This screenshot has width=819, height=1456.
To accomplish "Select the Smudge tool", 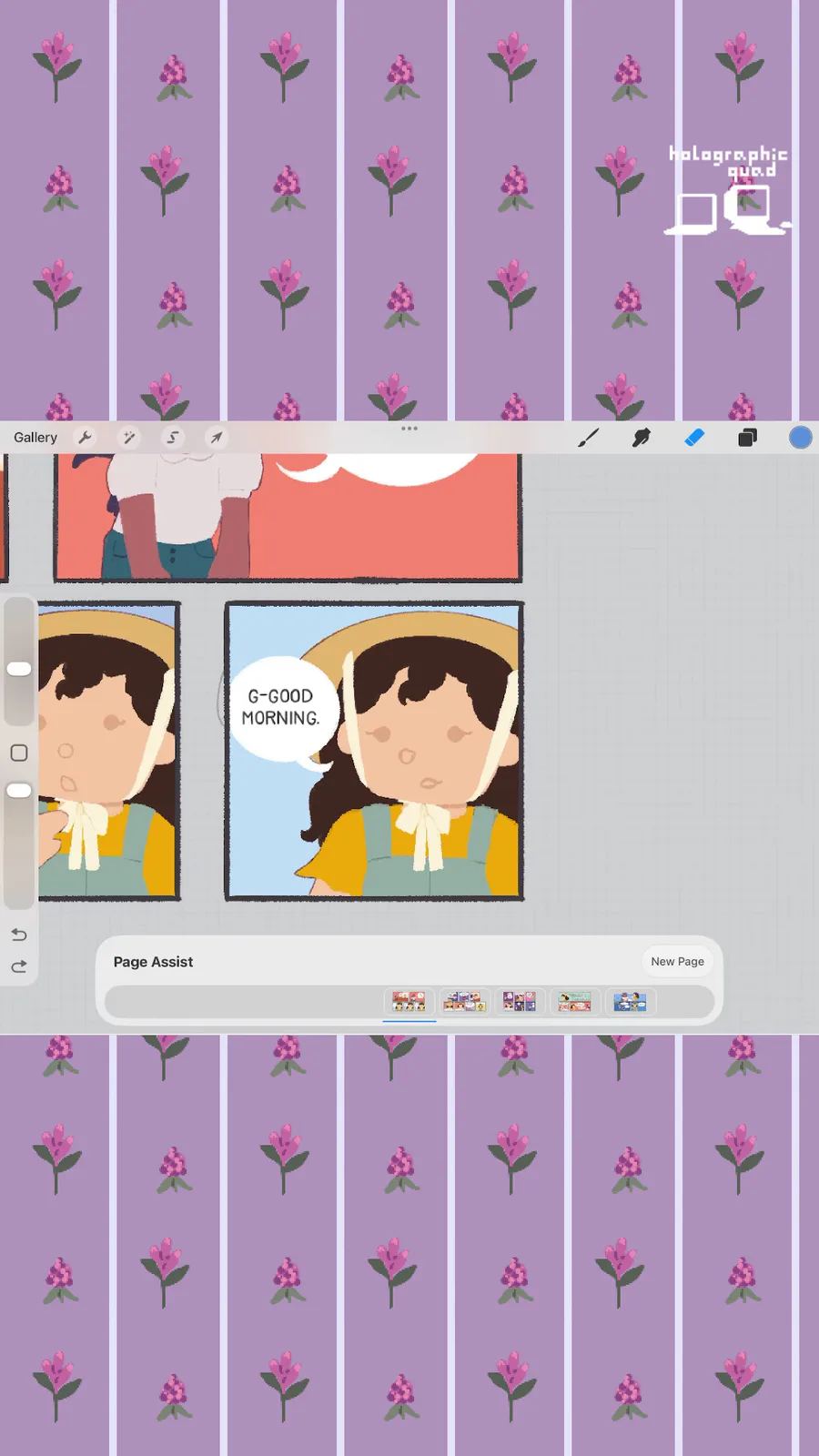I will tap(642, 438).
